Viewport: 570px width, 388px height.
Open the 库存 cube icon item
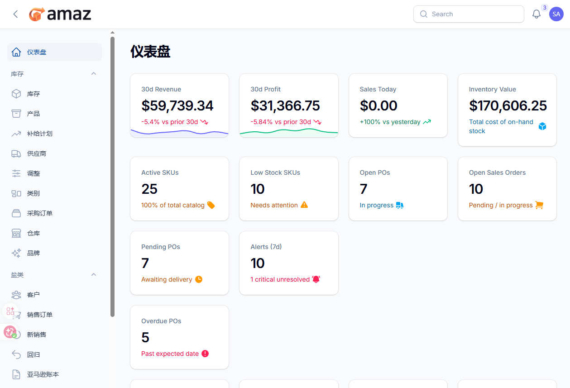tap(16, 94)
